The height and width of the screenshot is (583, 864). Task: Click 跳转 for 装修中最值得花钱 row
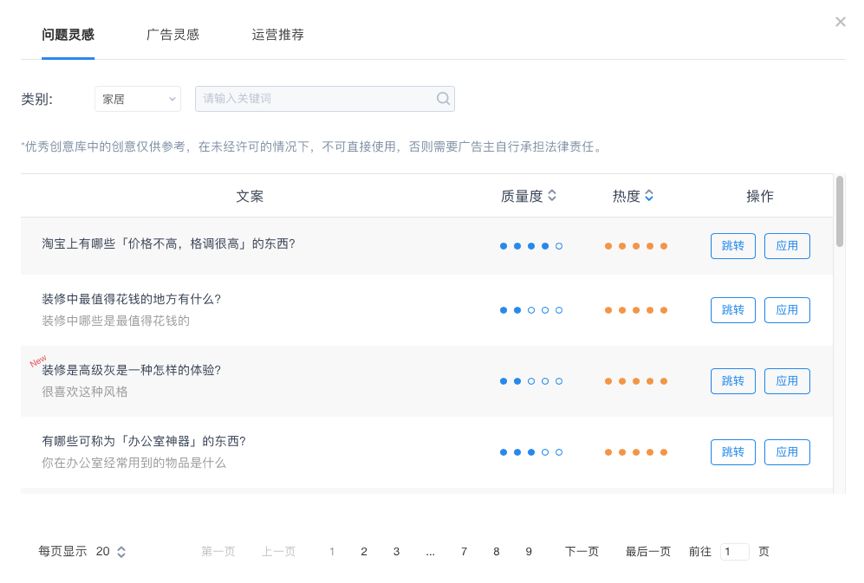point(733,310)
